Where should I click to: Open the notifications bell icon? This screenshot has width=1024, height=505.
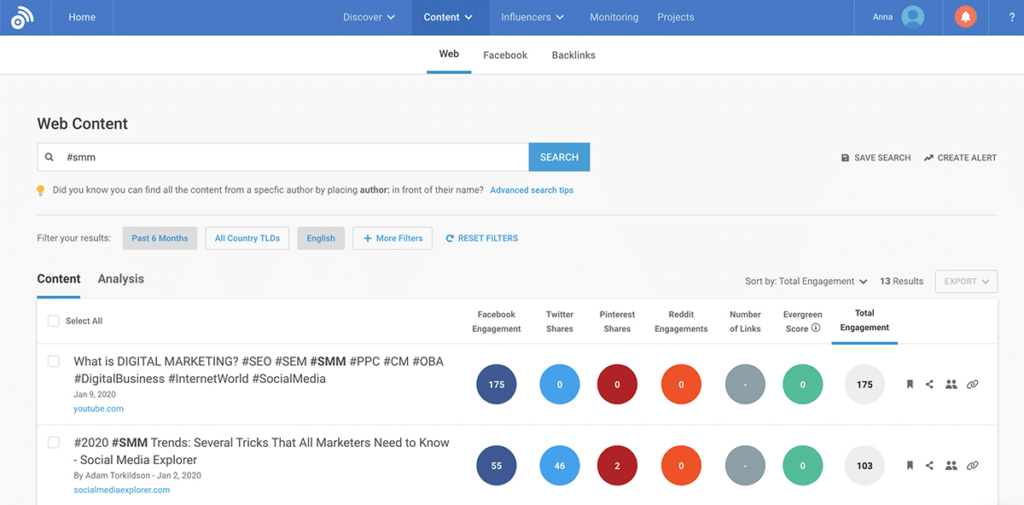tap(965, 17)
